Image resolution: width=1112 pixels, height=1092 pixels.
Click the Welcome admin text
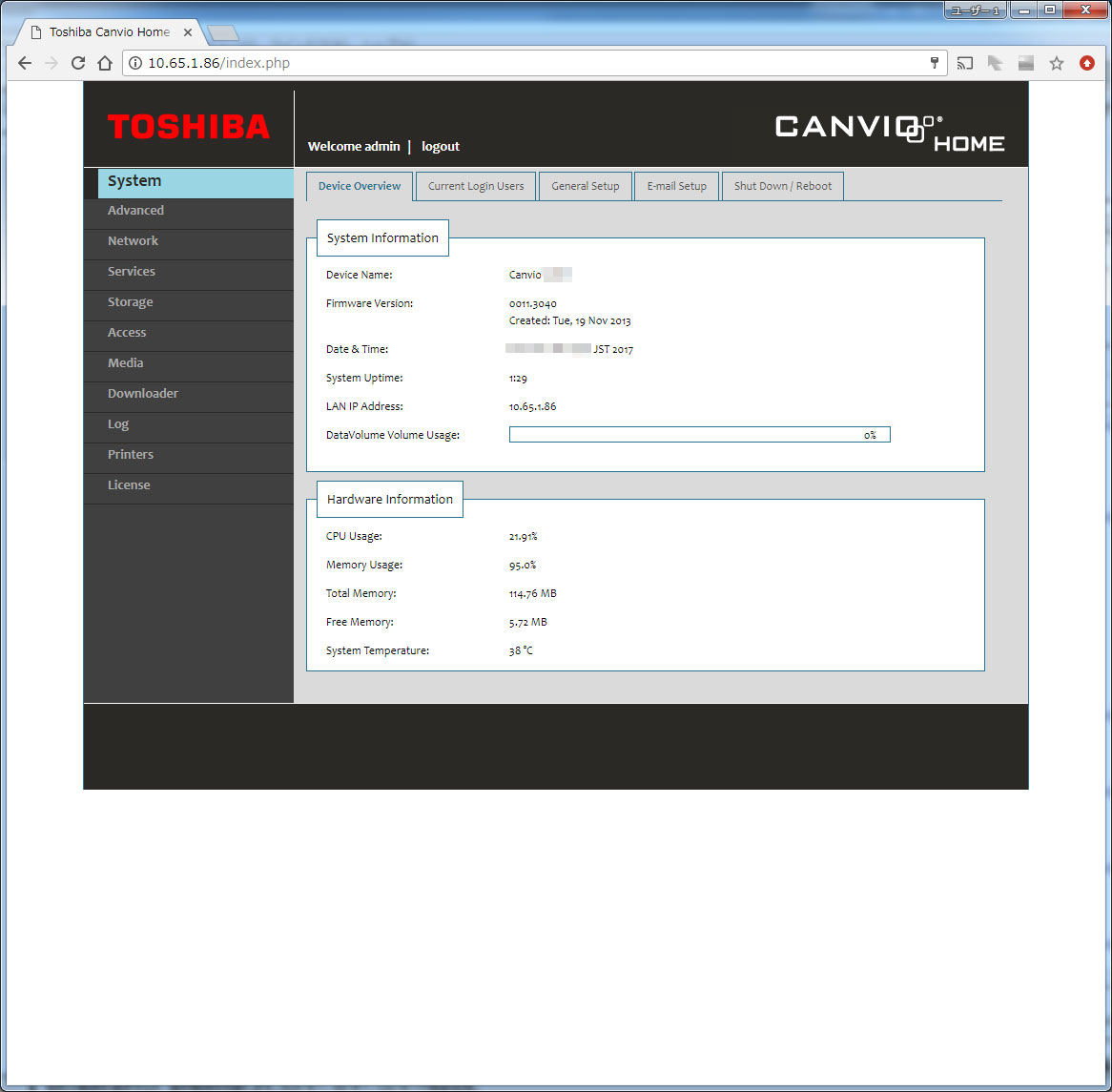[x=354, y=147]
